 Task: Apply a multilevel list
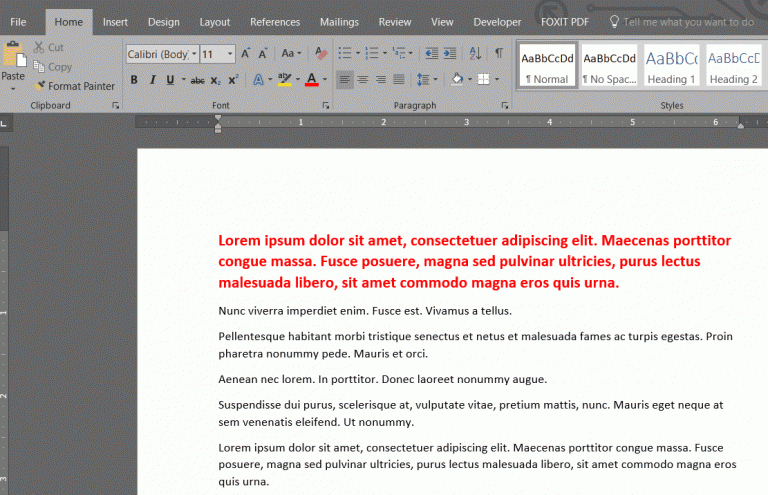(399, 53)
